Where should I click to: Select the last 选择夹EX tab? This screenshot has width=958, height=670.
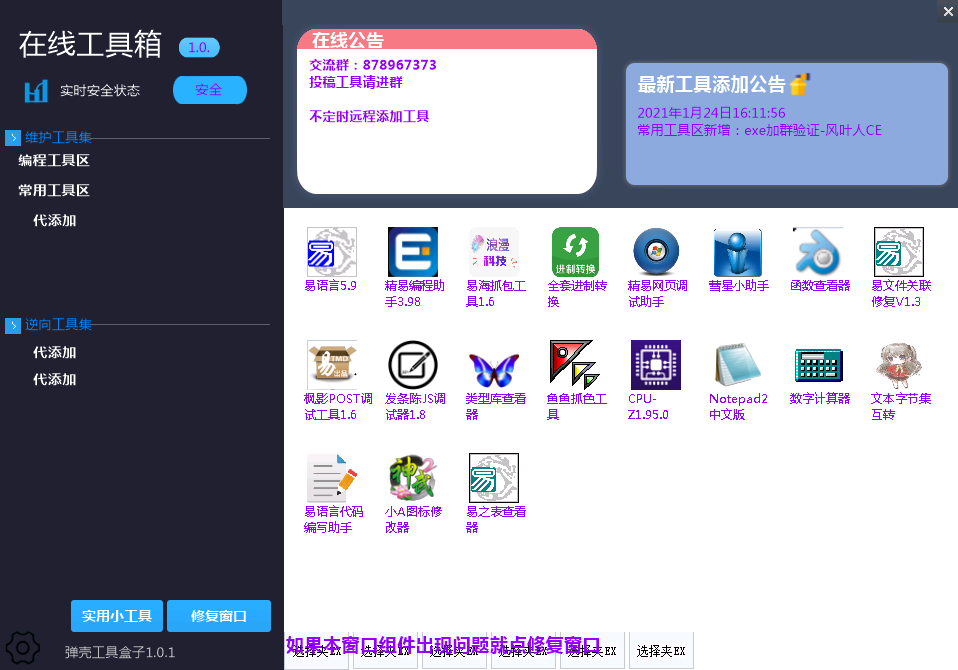point(661,651)
